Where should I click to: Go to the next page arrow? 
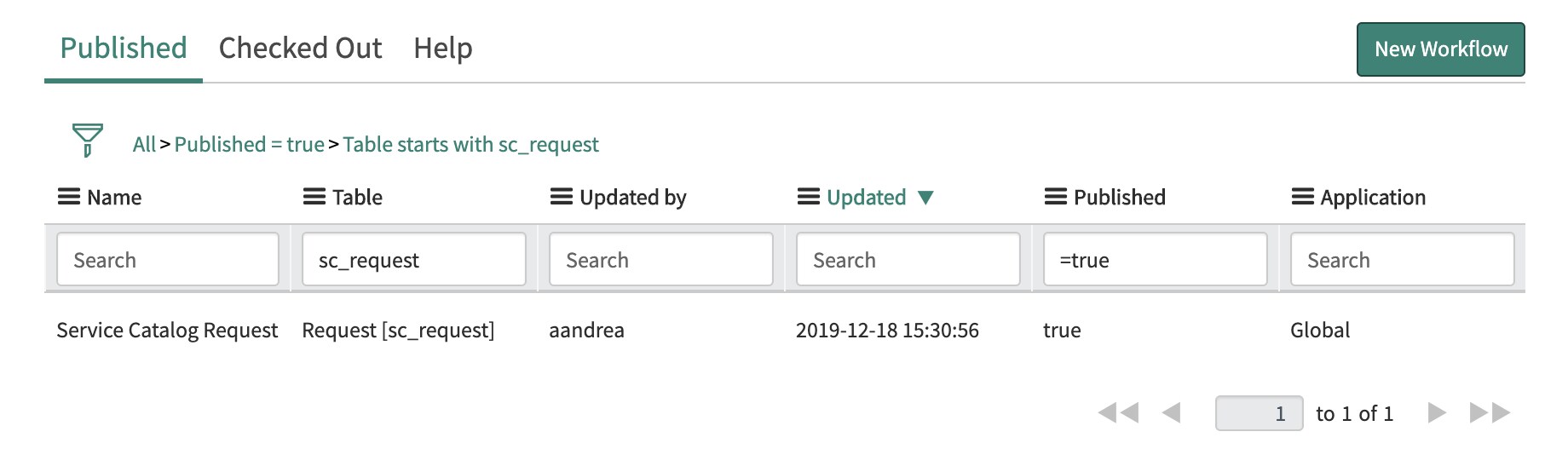[1438, 413]
